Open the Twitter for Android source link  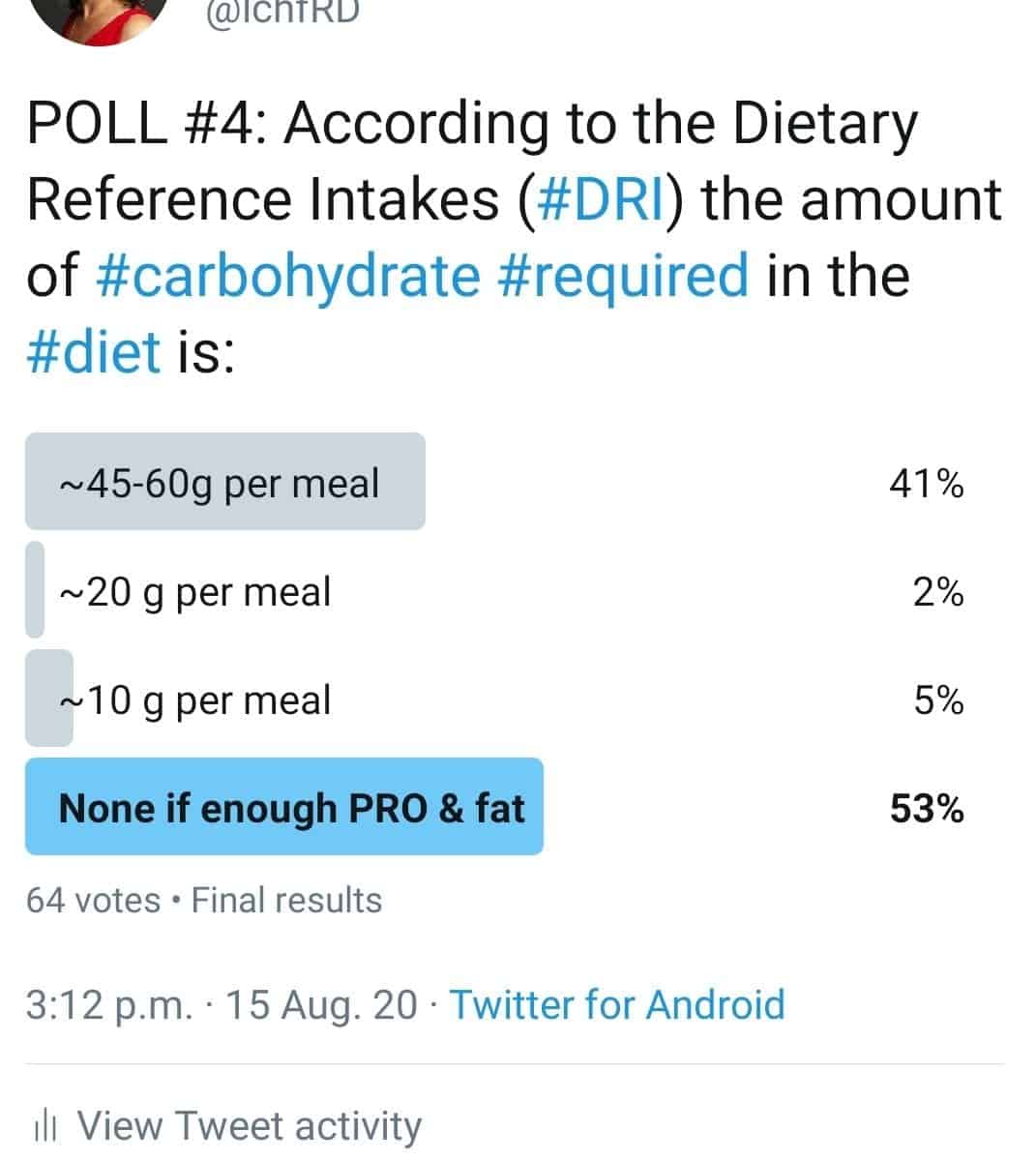pos(617,1004)
